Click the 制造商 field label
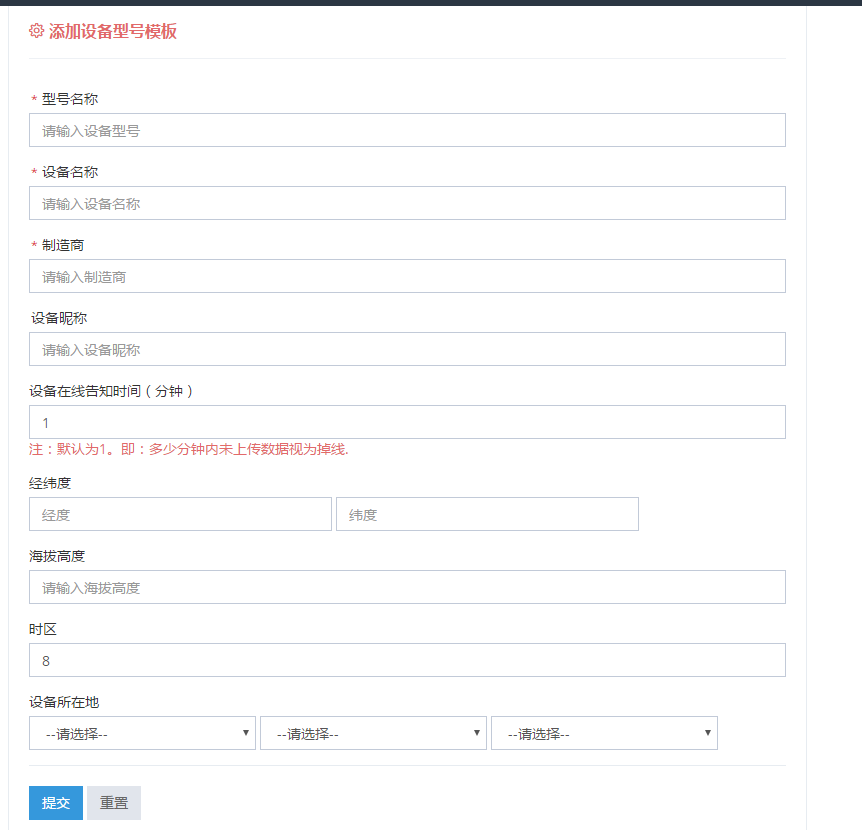This screenshot has width=862, height=830. (63, 245)
